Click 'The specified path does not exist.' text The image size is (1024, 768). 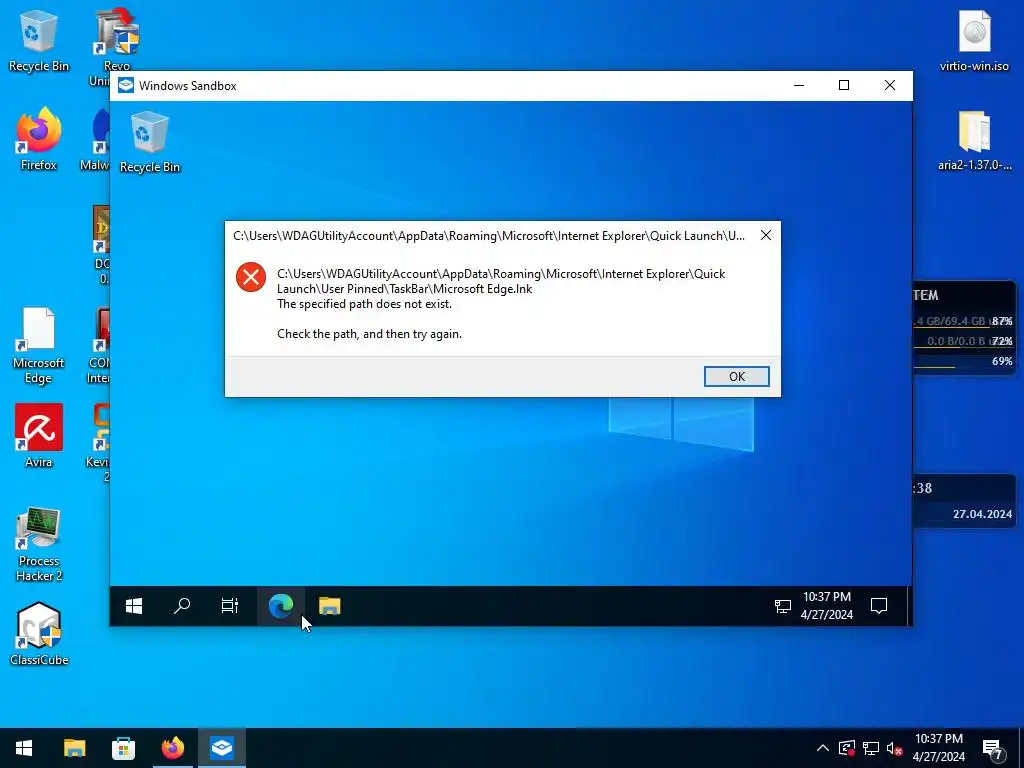364,304
